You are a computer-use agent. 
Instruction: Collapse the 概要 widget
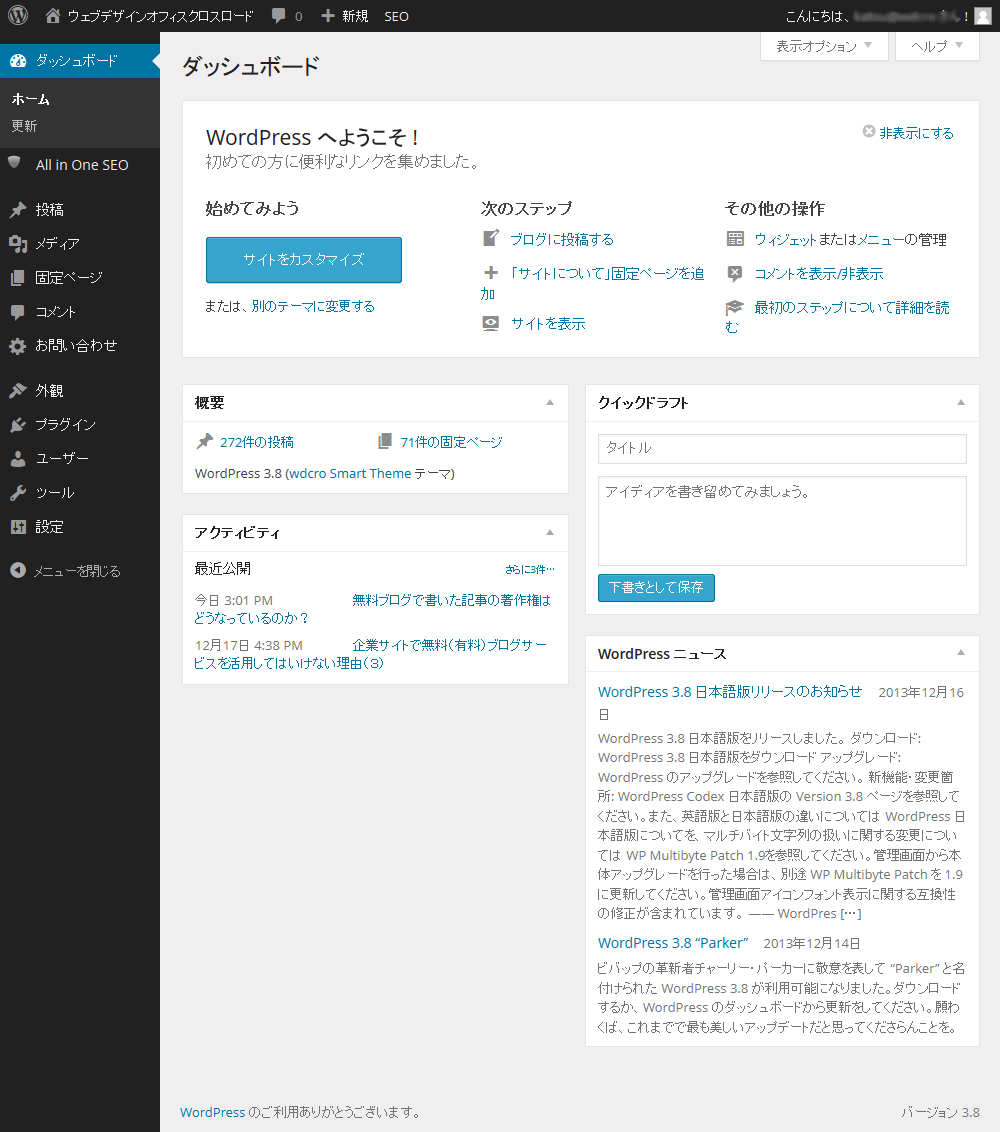point(550,403)
